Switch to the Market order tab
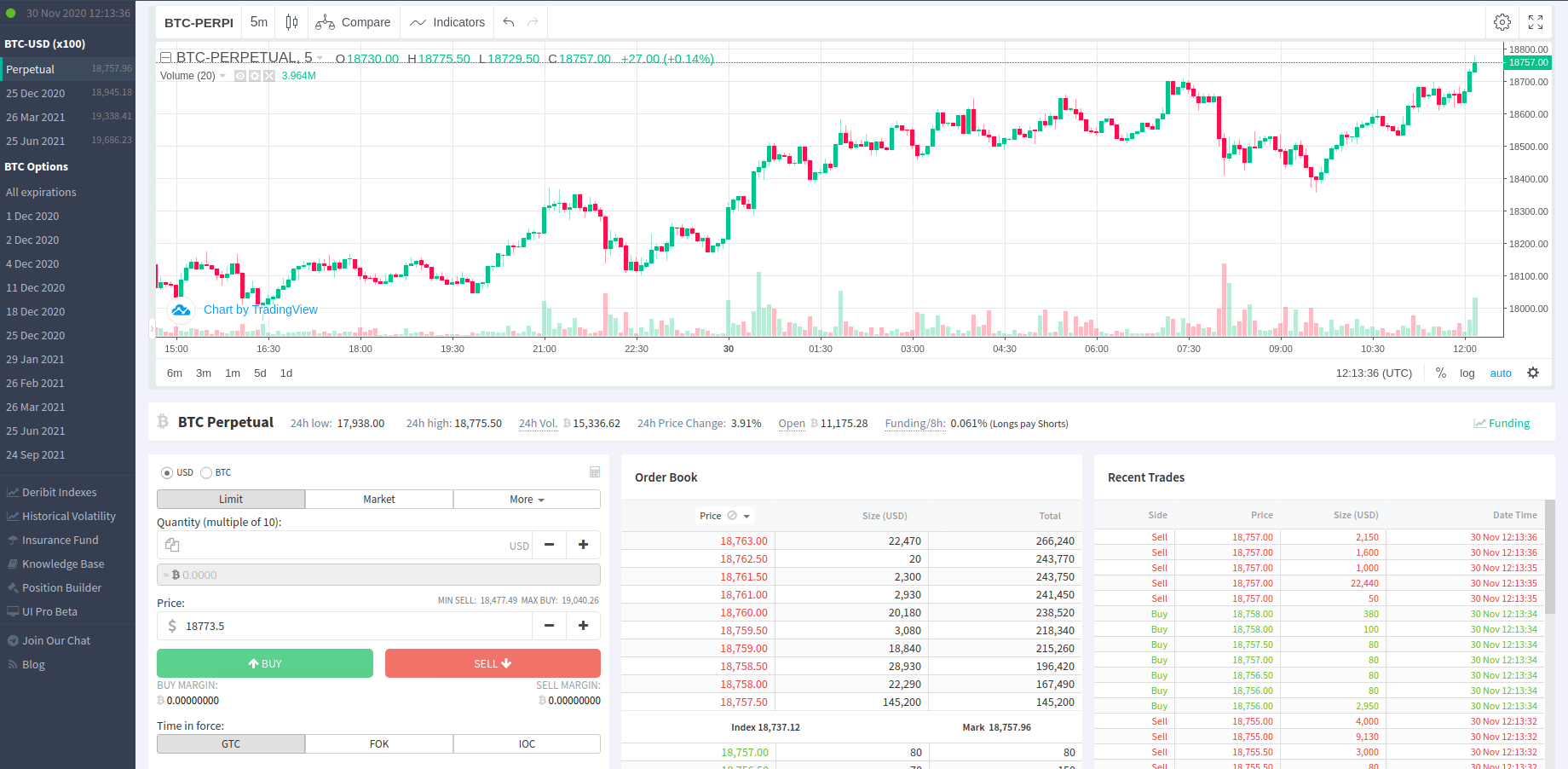The width and height of the screenshot is (1568, 769). [x=379, y=500]
